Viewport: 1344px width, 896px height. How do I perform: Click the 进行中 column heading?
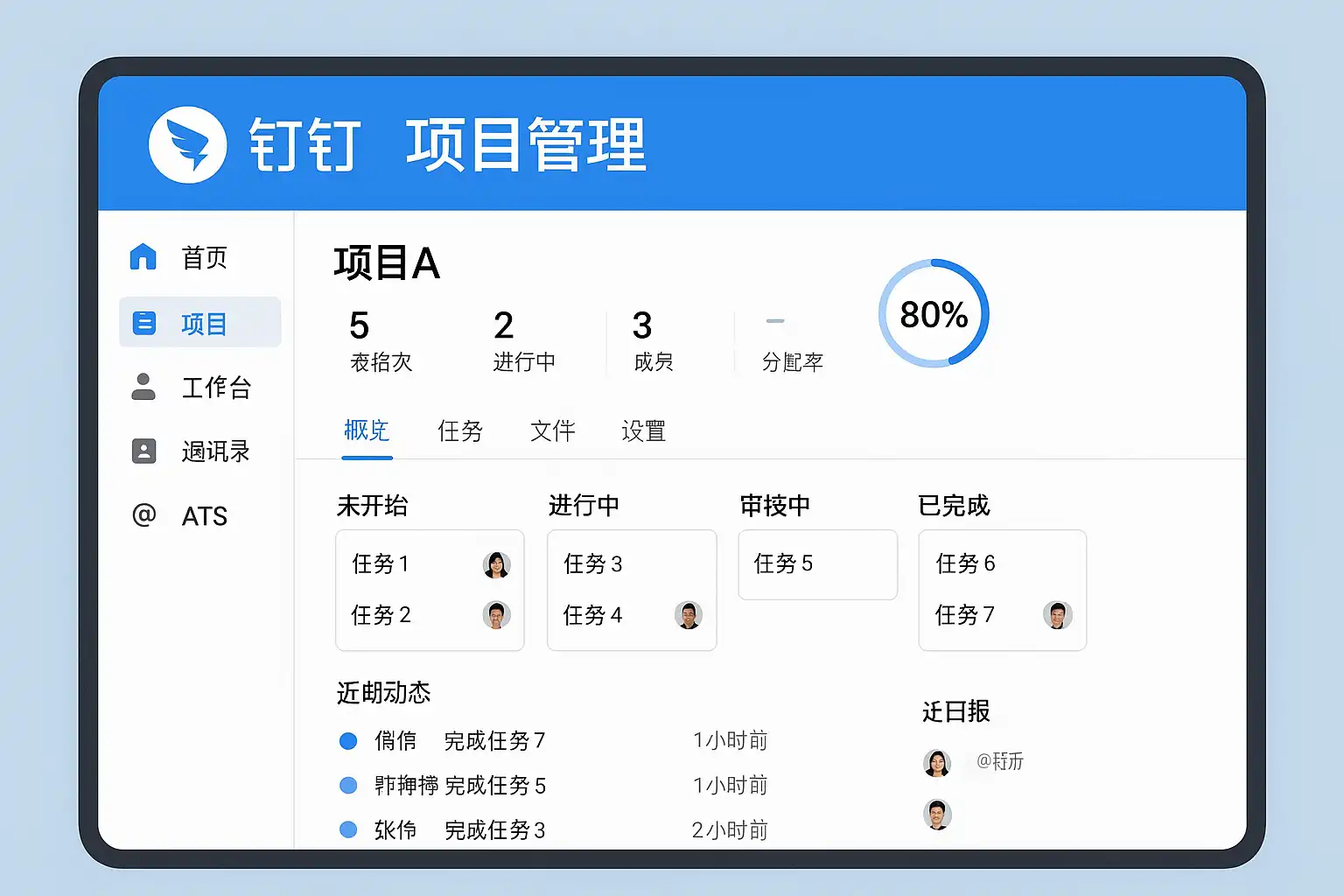click(x=584, y=506)
